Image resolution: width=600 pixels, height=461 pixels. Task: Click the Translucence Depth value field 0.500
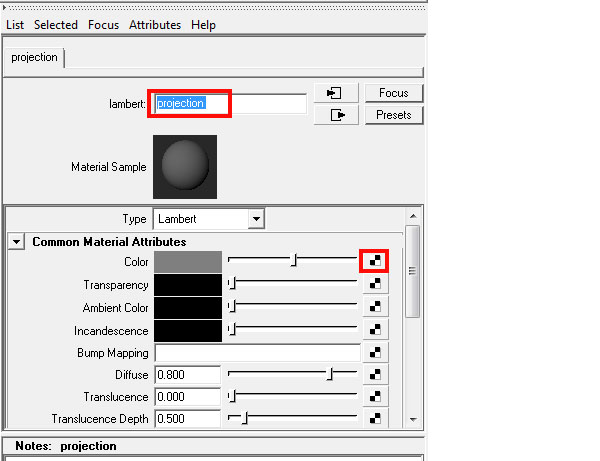(x=188, y=419)
